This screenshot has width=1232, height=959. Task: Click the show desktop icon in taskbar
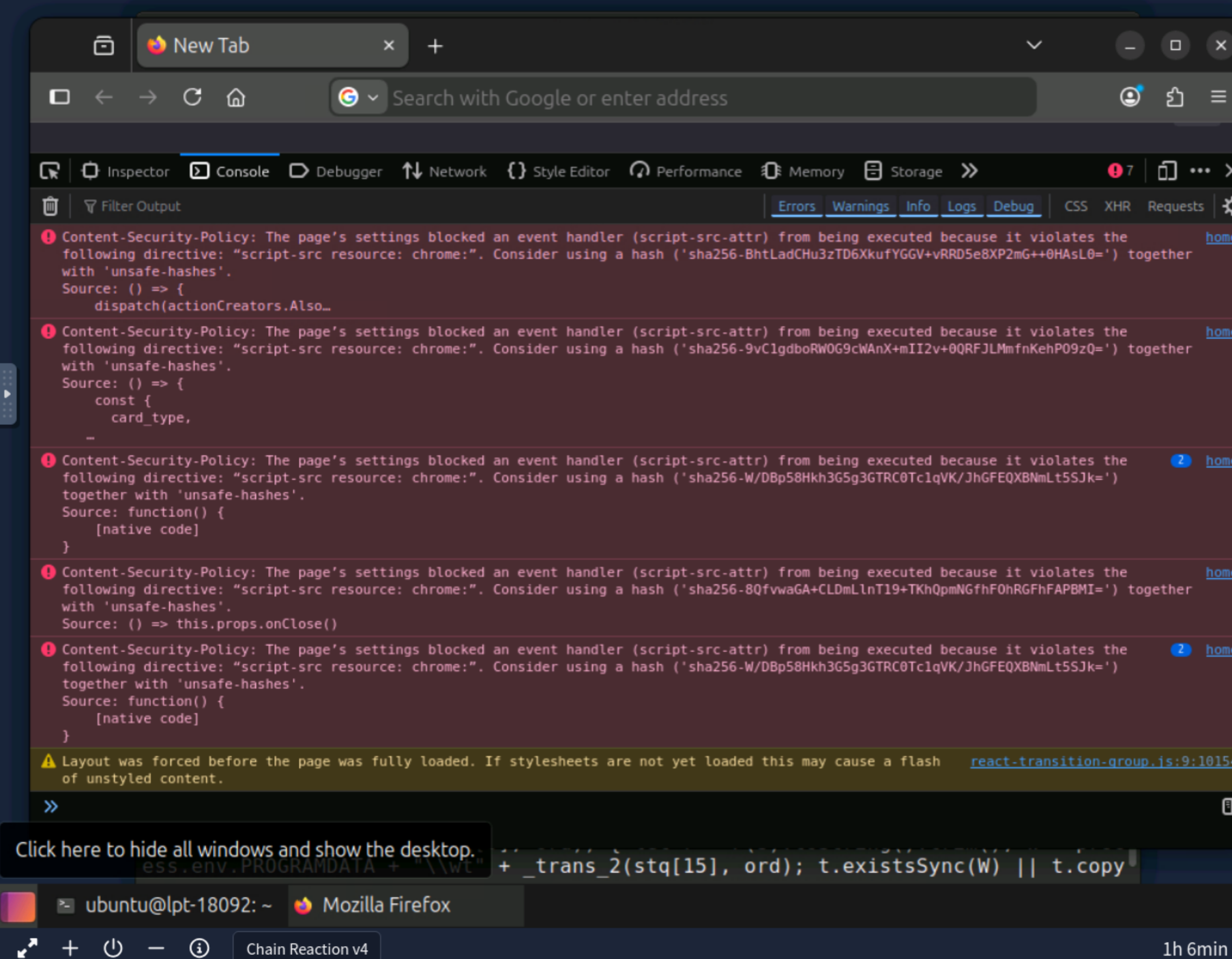tap(18, 906)
